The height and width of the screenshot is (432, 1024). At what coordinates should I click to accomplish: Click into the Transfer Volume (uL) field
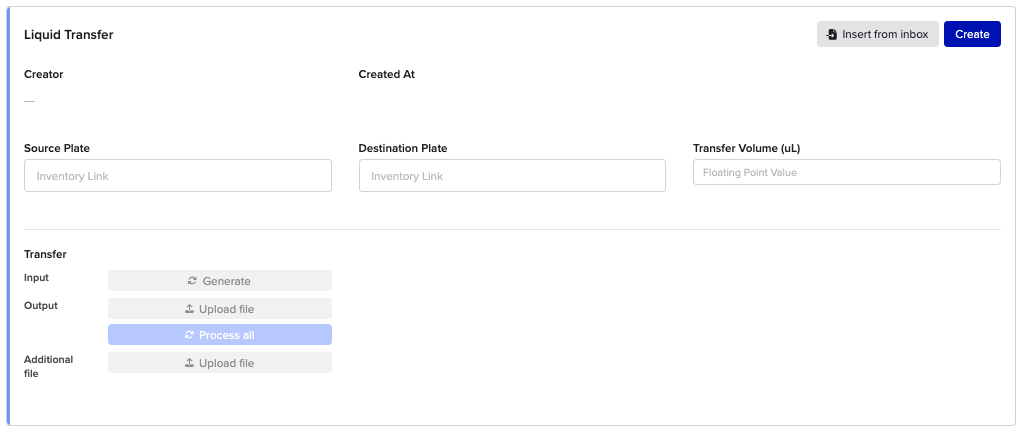tap(846, 173)
